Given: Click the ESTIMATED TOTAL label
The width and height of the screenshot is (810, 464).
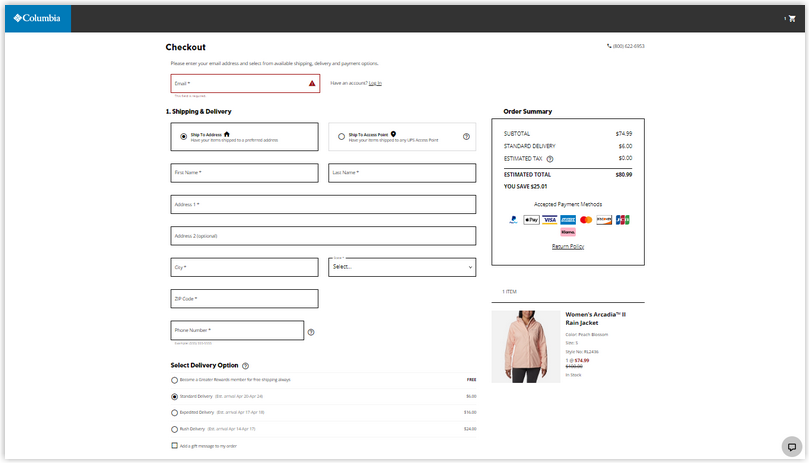Looking at the screenshot, I should click(x=527, y=175).
